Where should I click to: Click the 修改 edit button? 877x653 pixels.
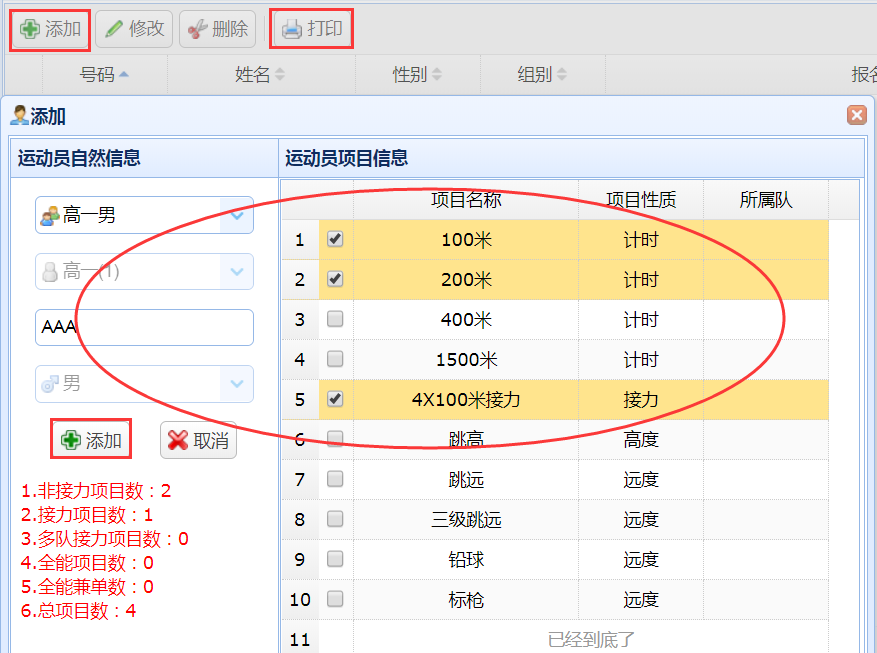pos(134,29)
